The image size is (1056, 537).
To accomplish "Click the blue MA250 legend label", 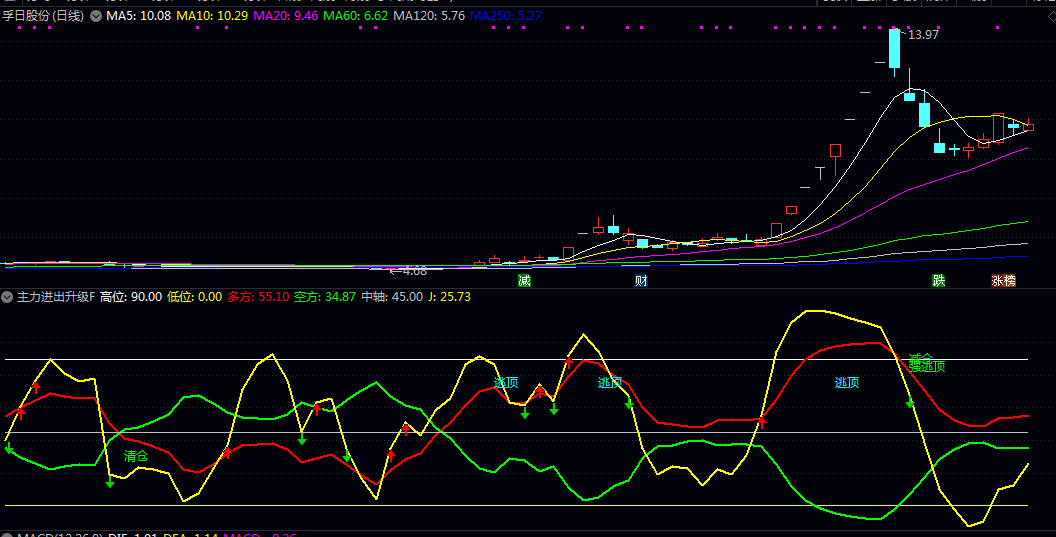I will point(506,17).
